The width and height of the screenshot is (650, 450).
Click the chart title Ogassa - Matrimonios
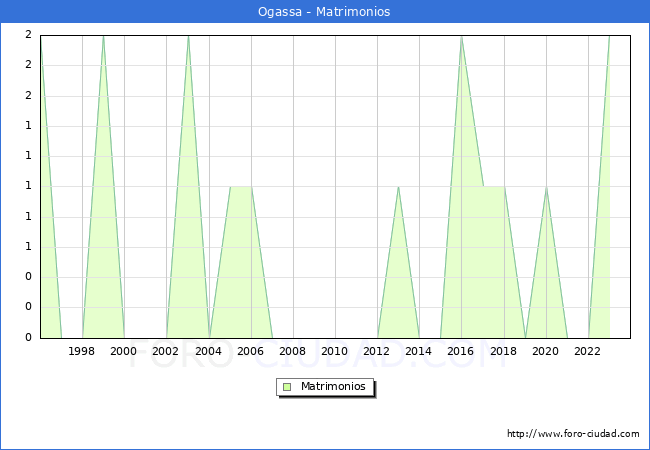click(x=324, y=12)
